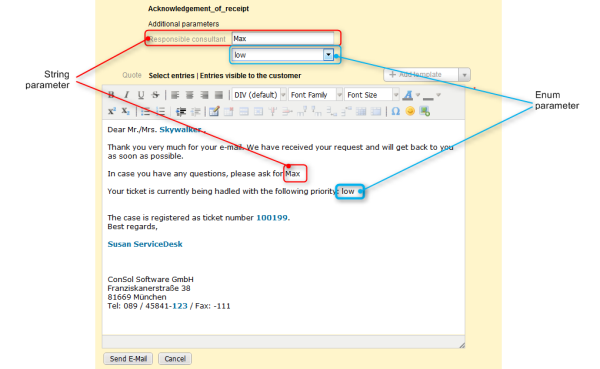
Task: Open the text color picker arrow
Action: tap(418, 95)
